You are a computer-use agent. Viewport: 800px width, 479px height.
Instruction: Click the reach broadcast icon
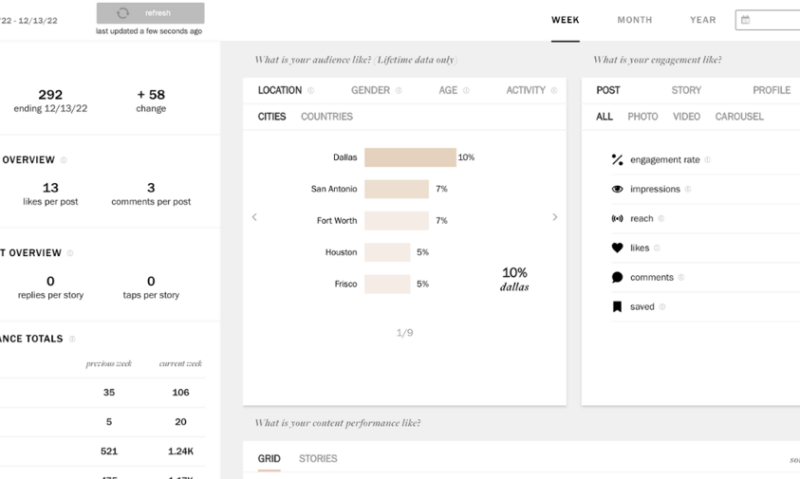(x=617, y=218)
